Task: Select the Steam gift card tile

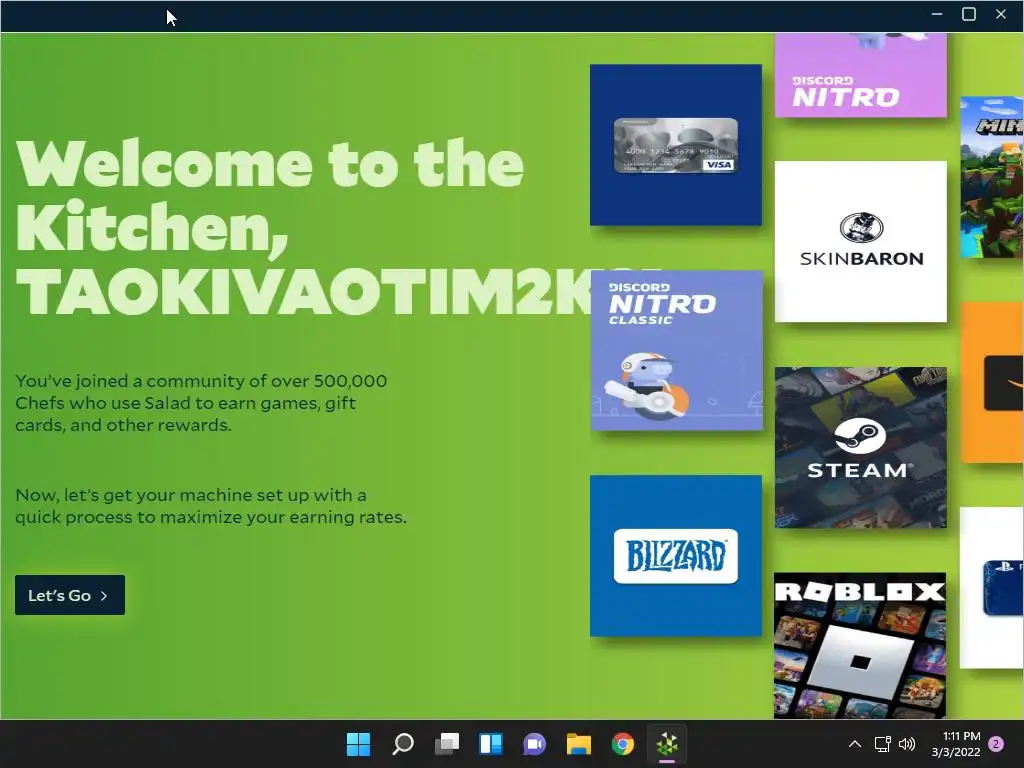Action: coord(861,447)
